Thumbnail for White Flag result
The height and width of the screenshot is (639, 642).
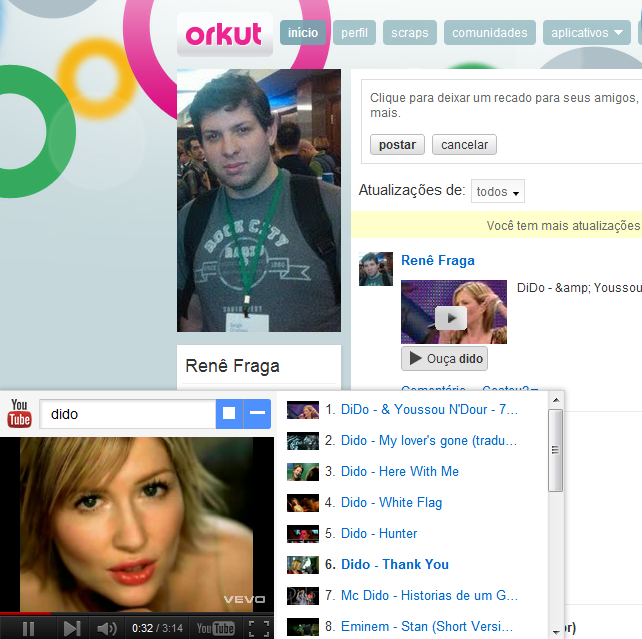303,503
